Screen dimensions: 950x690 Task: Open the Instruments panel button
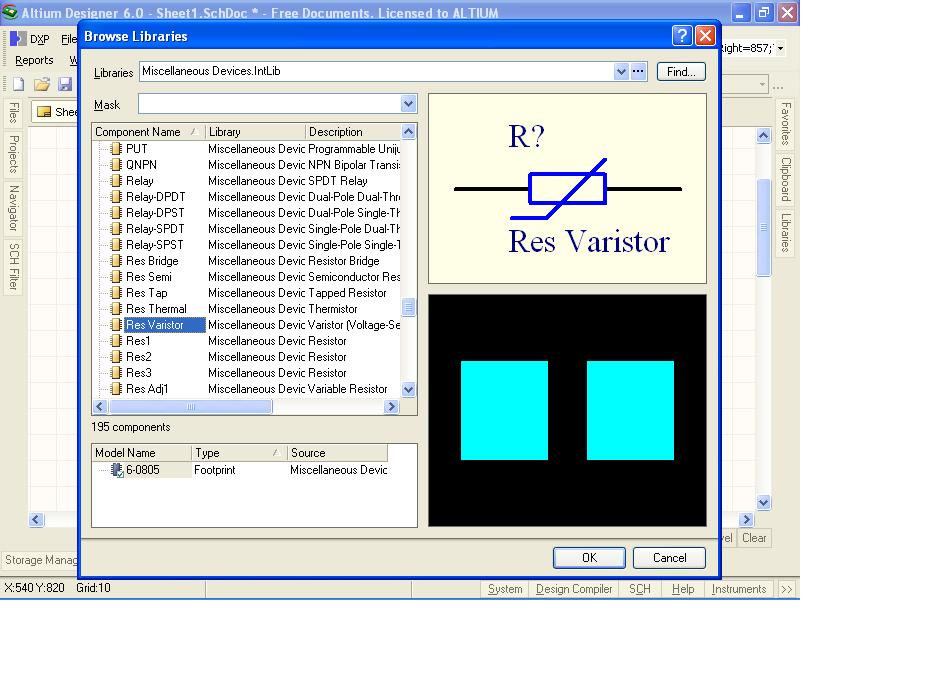pyautogui.click(x=739, y=589)
